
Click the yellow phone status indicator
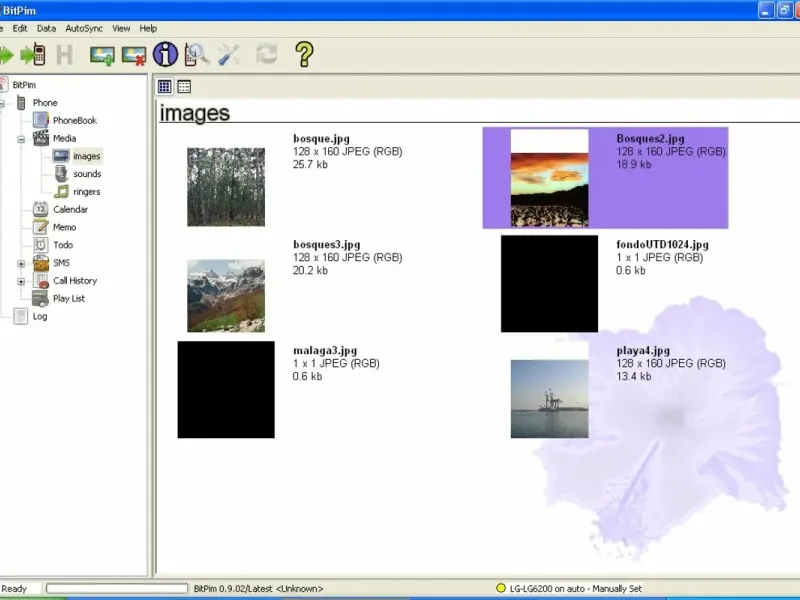[500, 588]
